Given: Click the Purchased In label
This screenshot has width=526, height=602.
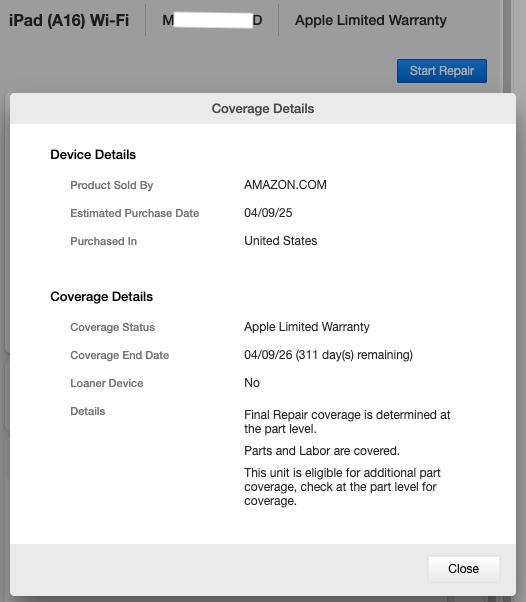Looking at the screenshot, I should pos(103,241).
